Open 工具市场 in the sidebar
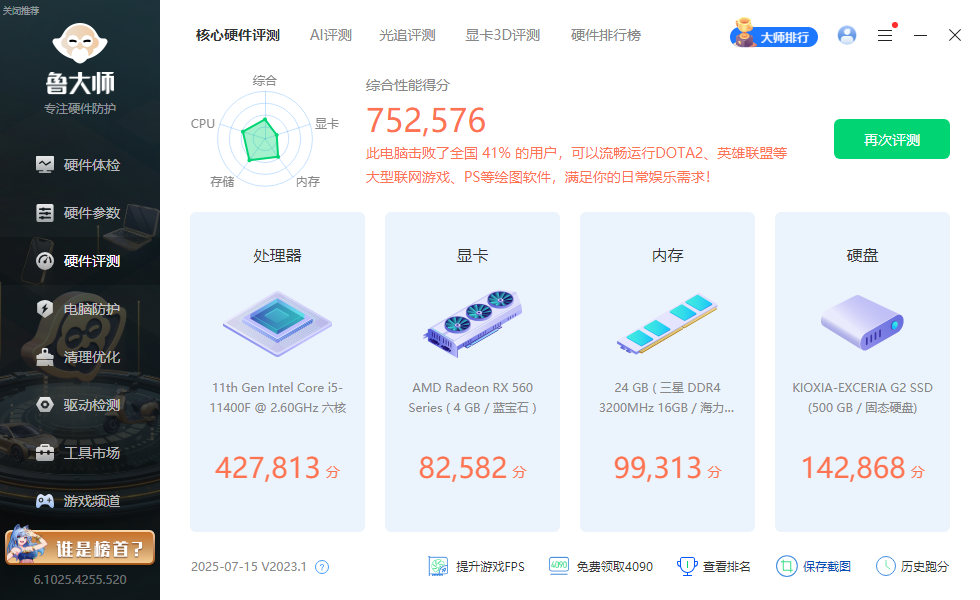Viewport: 980px width, 600px height. (79, 453)
